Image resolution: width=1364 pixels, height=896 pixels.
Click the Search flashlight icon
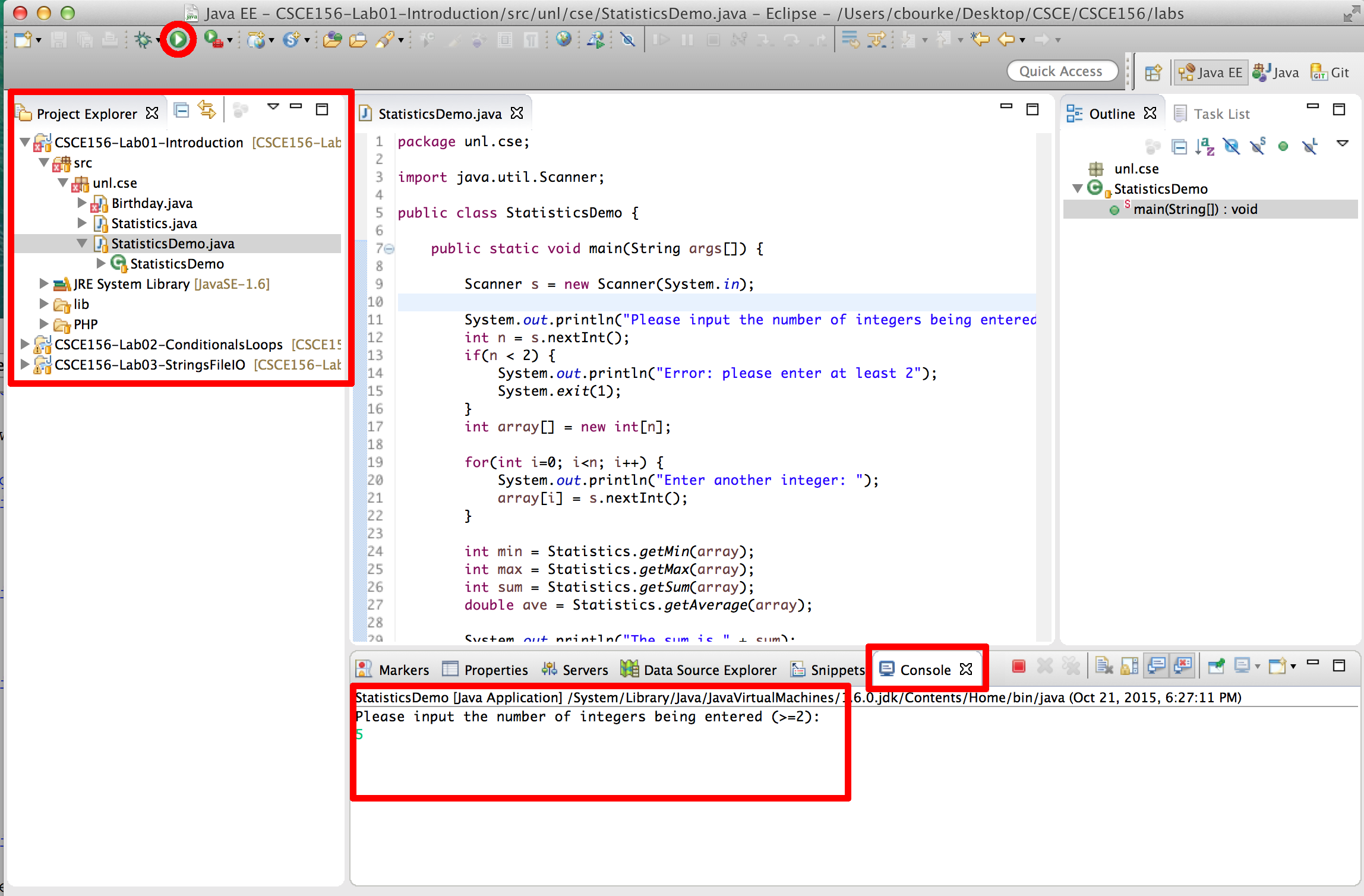click(385, 40)
